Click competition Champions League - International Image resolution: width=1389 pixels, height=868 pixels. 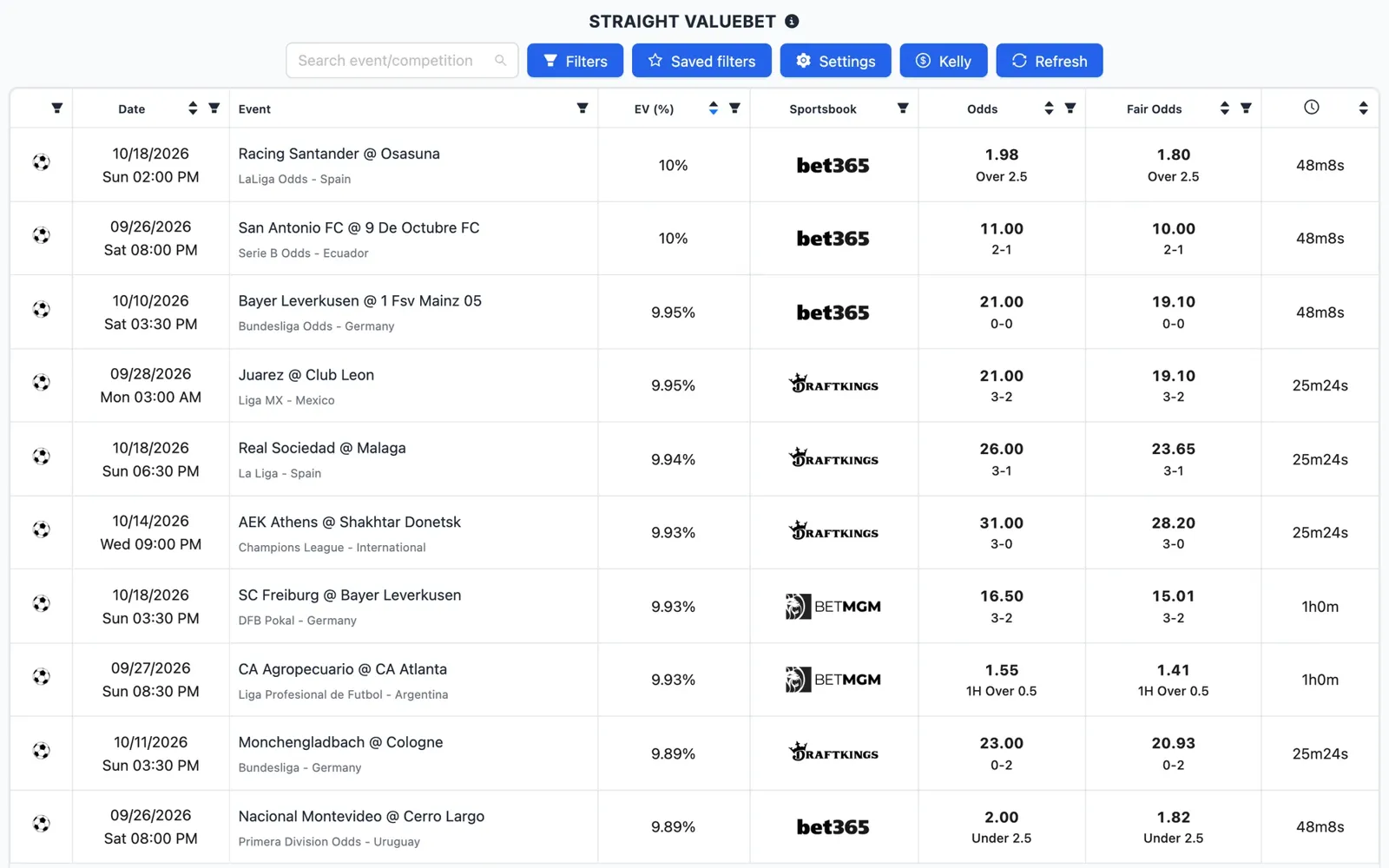pyautogui.click(x=332, y=548)
